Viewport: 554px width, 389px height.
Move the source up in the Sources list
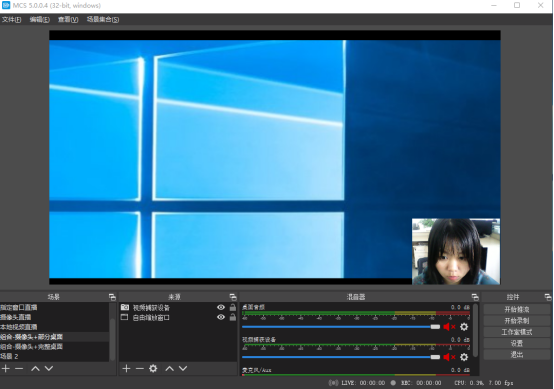pyautogui.click(x=170, y=369)
